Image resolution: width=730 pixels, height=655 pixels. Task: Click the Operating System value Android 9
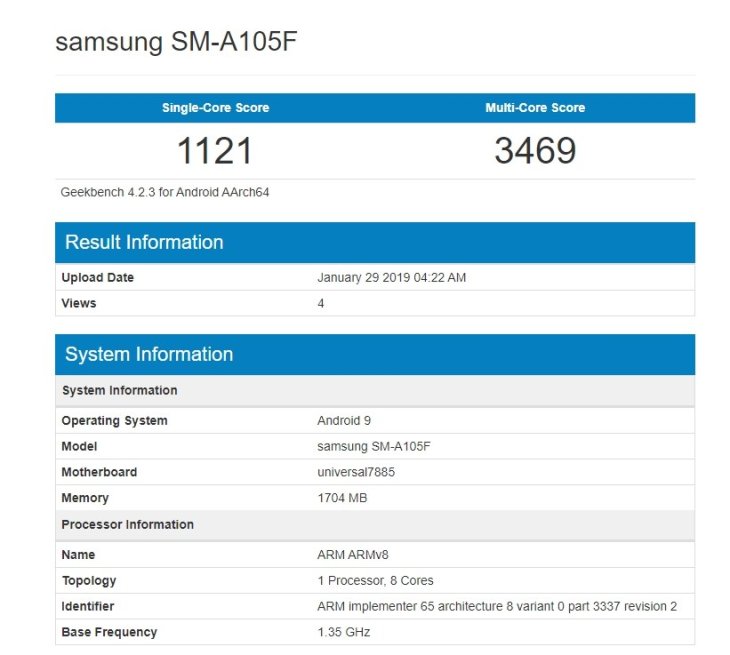coord(344,421)
